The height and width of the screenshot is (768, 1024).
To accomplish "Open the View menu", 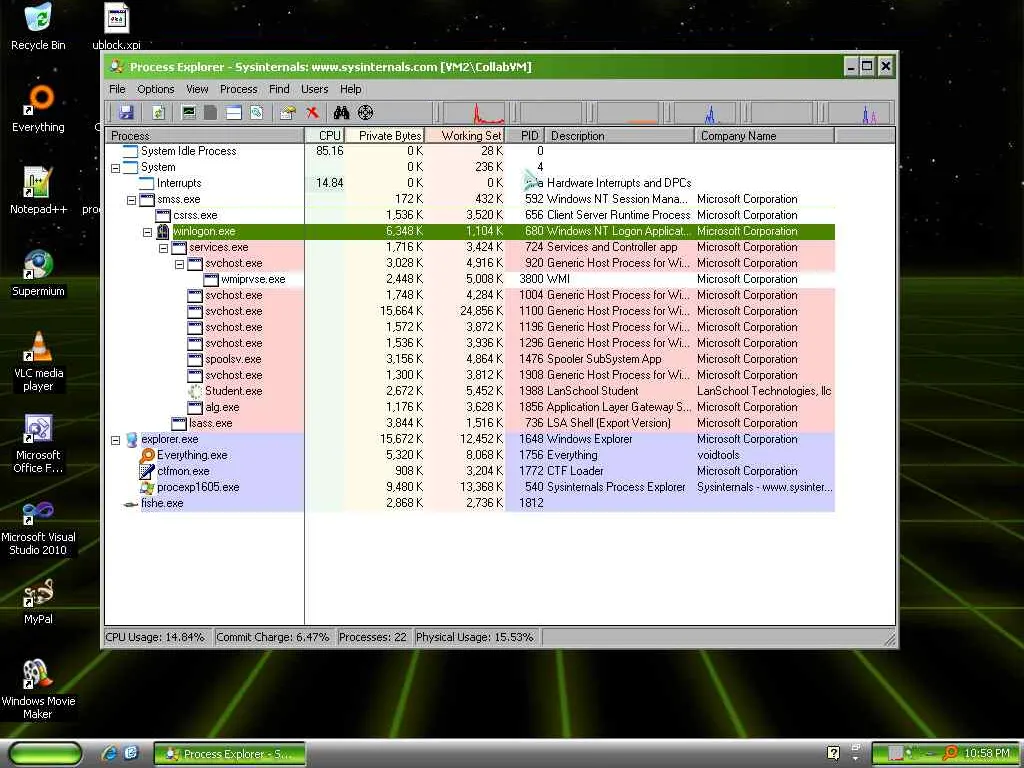I will coord(197,89).
